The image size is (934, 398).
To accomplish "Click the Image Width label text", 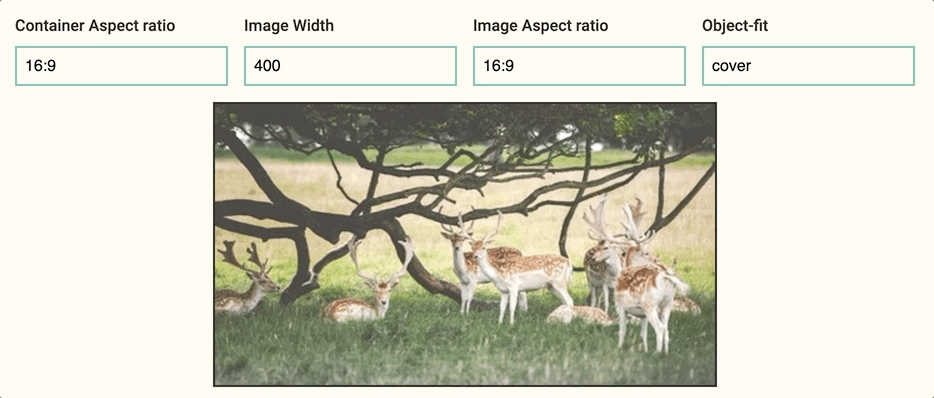I will tap(289, 26).
